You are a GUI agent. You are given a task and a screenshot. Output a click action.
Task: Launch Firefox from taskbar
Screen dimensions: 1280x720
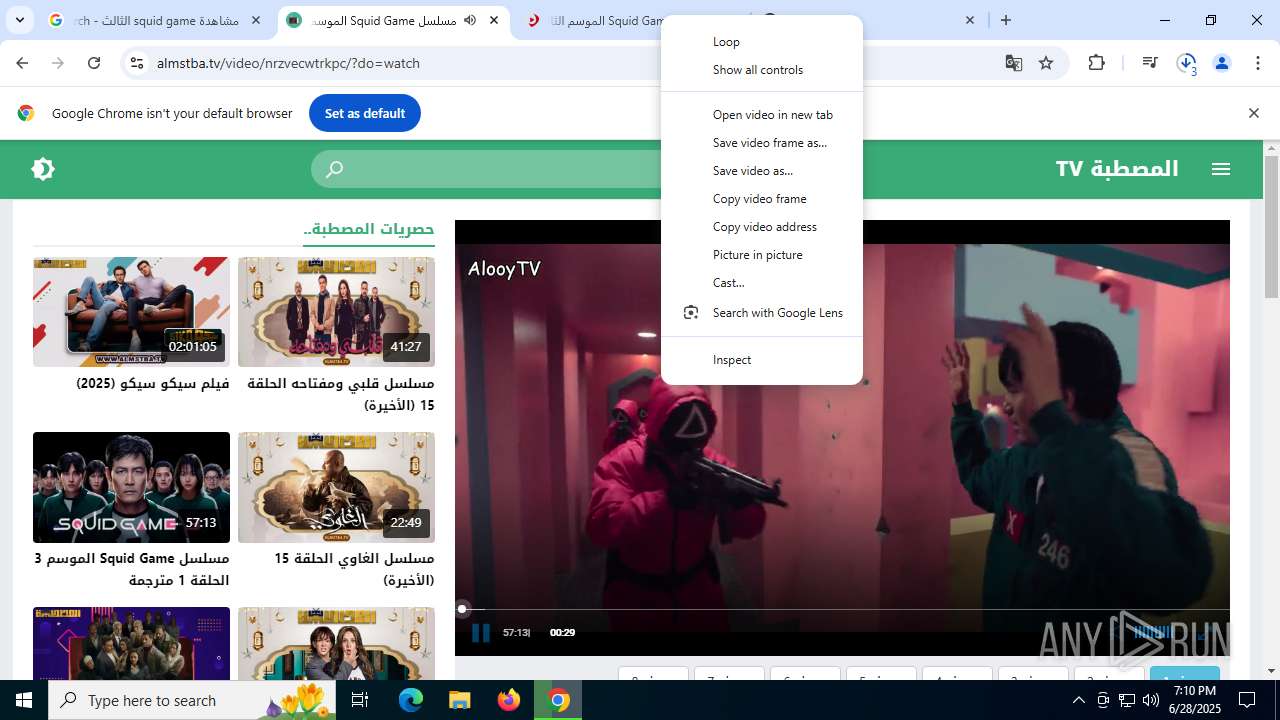pos(509,700)
